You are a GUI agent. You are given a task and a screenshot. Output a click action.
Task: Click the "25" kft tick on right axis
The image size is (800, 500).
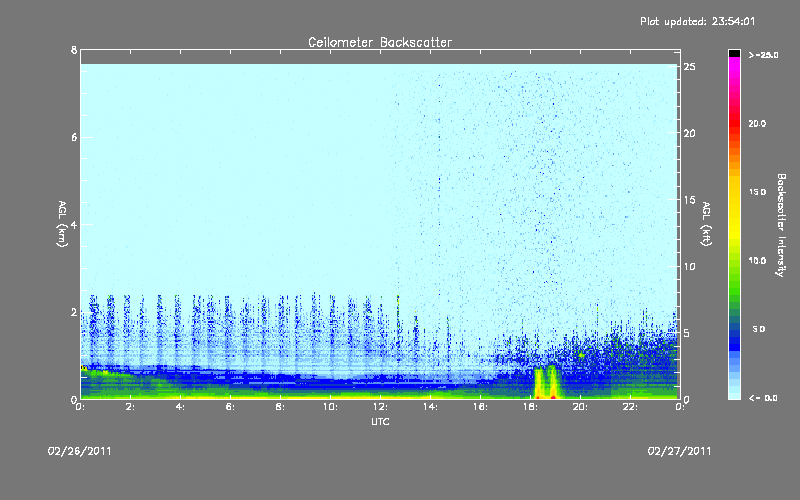click(x=689, y=67)
